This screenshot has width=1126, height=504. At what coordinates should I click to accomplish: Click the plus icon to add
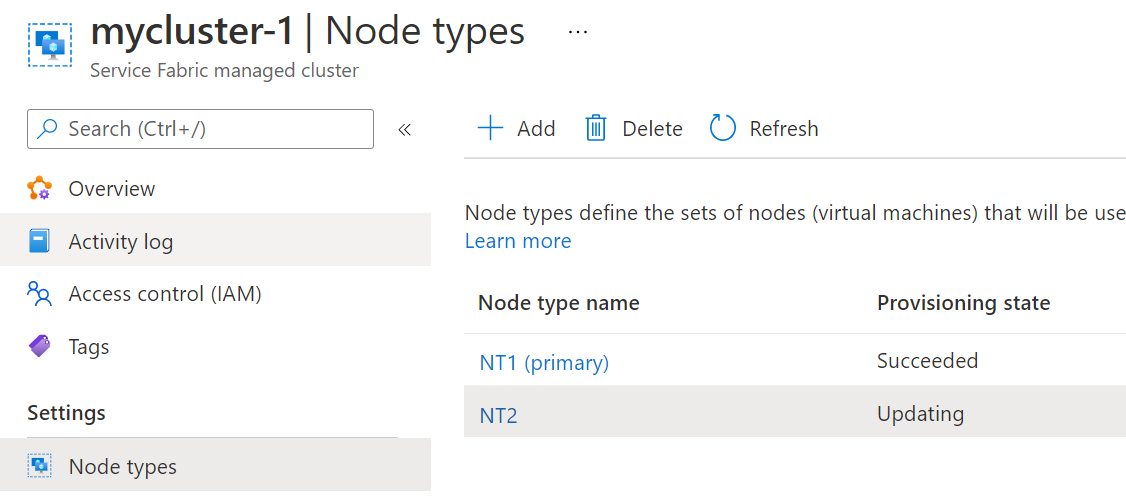490,128
